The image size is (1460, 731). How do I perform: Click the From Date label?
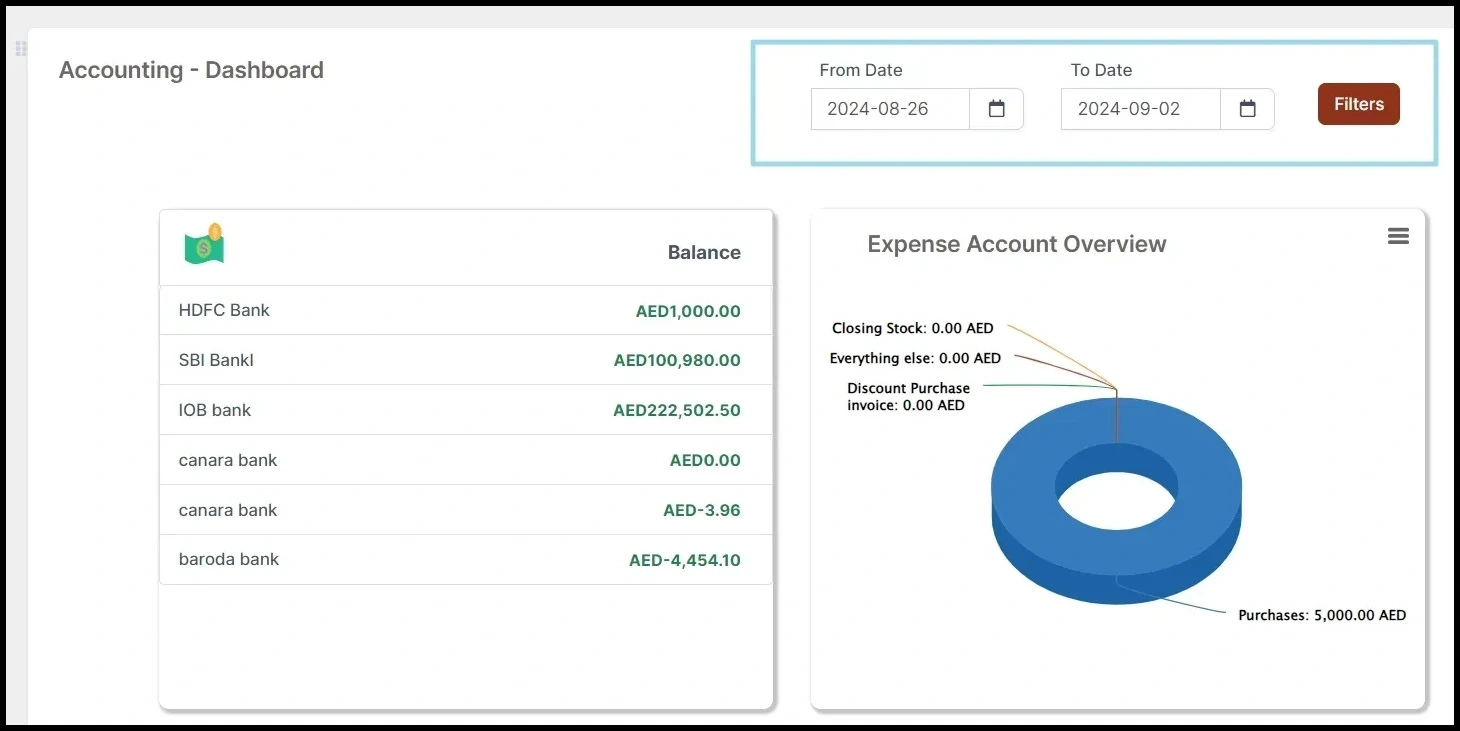point(861,70)
